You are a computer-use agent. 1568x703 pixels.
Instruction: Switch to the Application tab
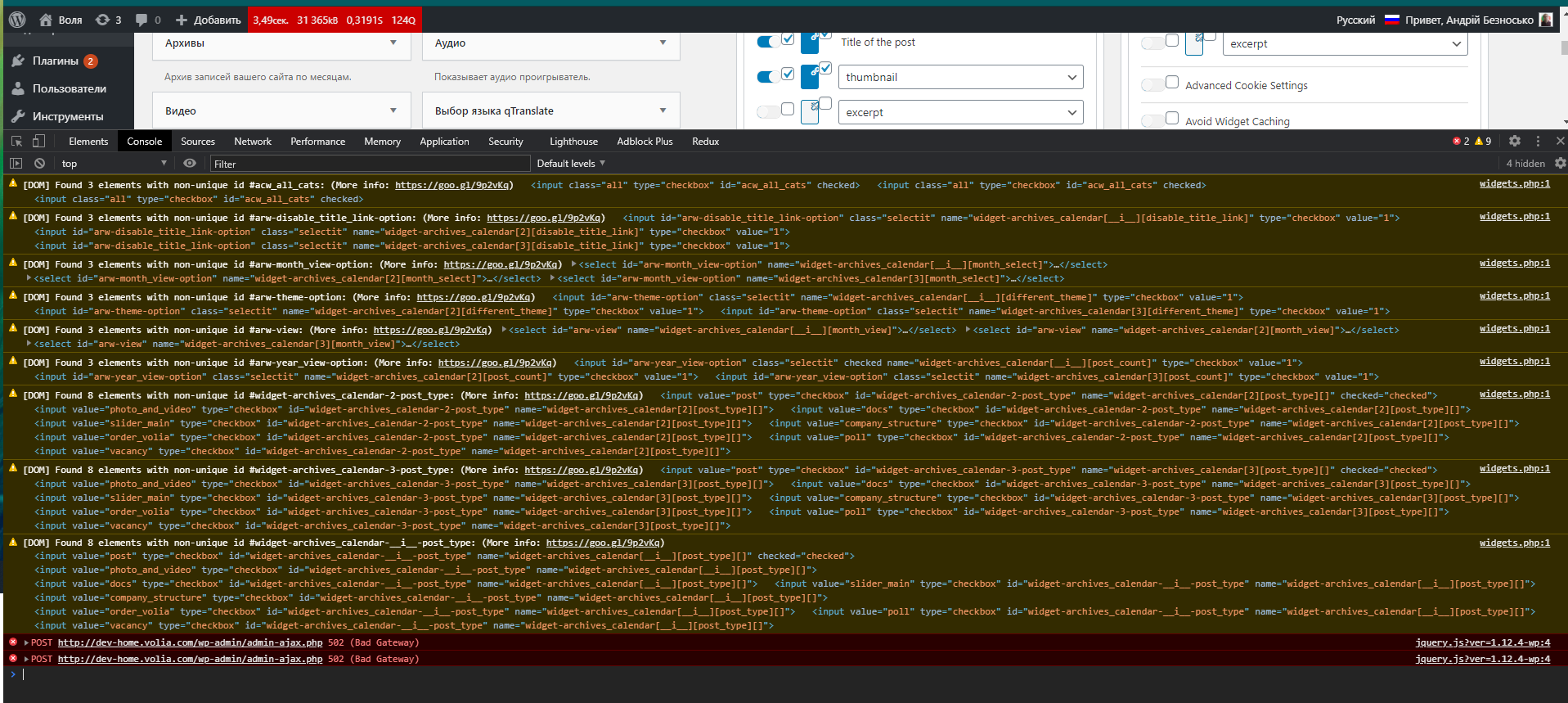pos(444,142)
